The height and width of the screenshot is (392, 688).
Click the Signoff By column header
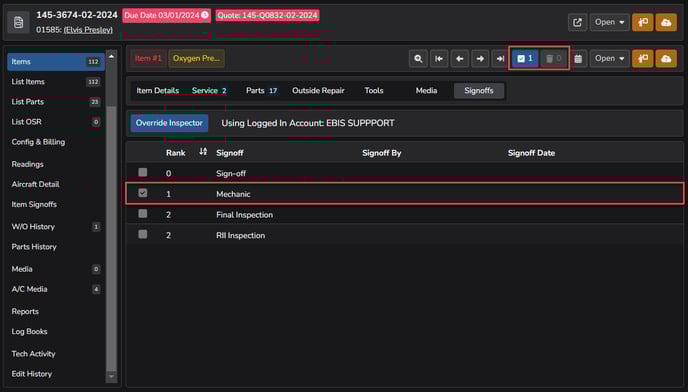(x=382, y=153)
